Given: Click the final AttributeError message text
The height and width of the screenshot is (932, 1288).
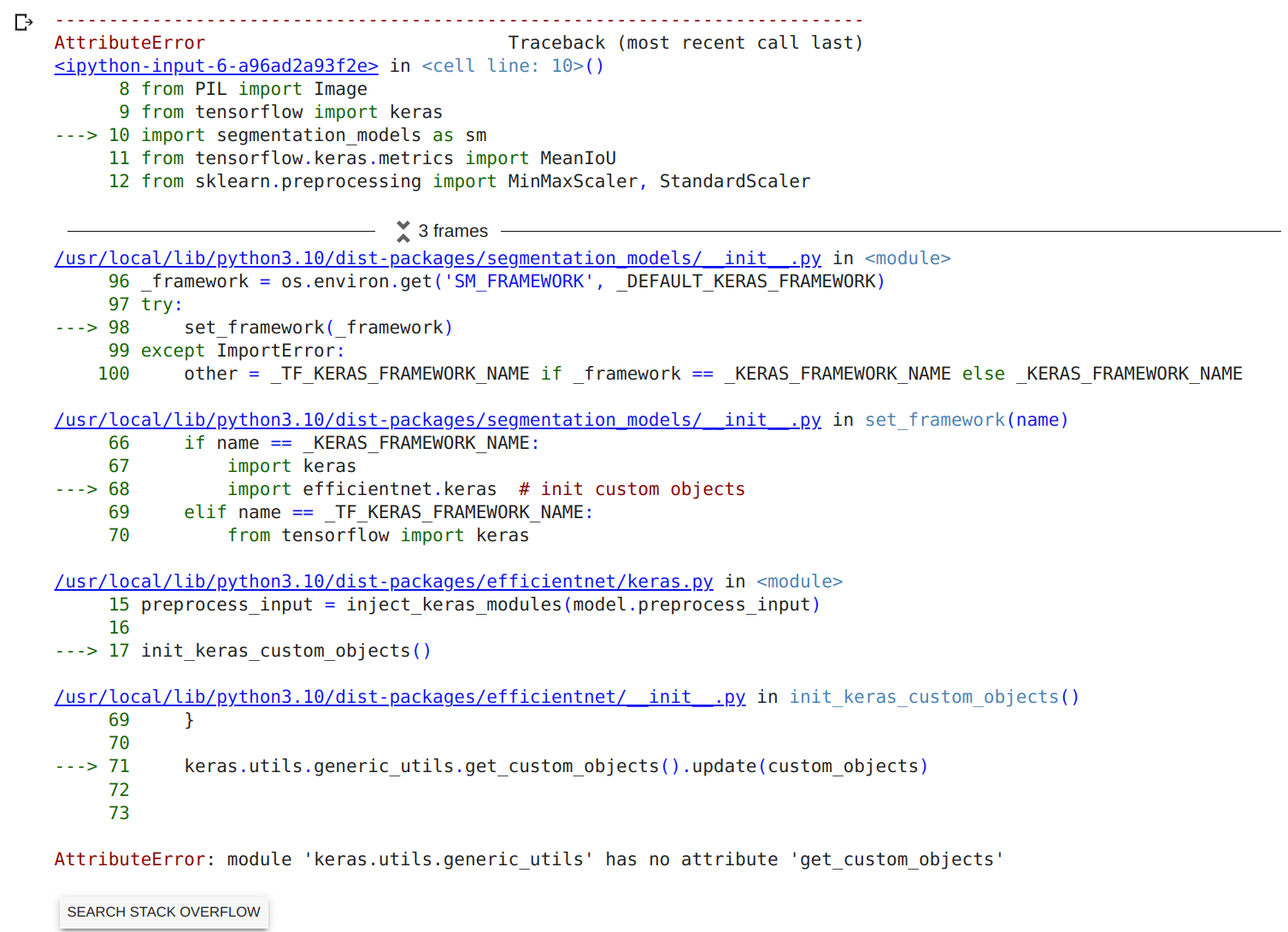Looking at the screenshot, I should click(529, 859).
